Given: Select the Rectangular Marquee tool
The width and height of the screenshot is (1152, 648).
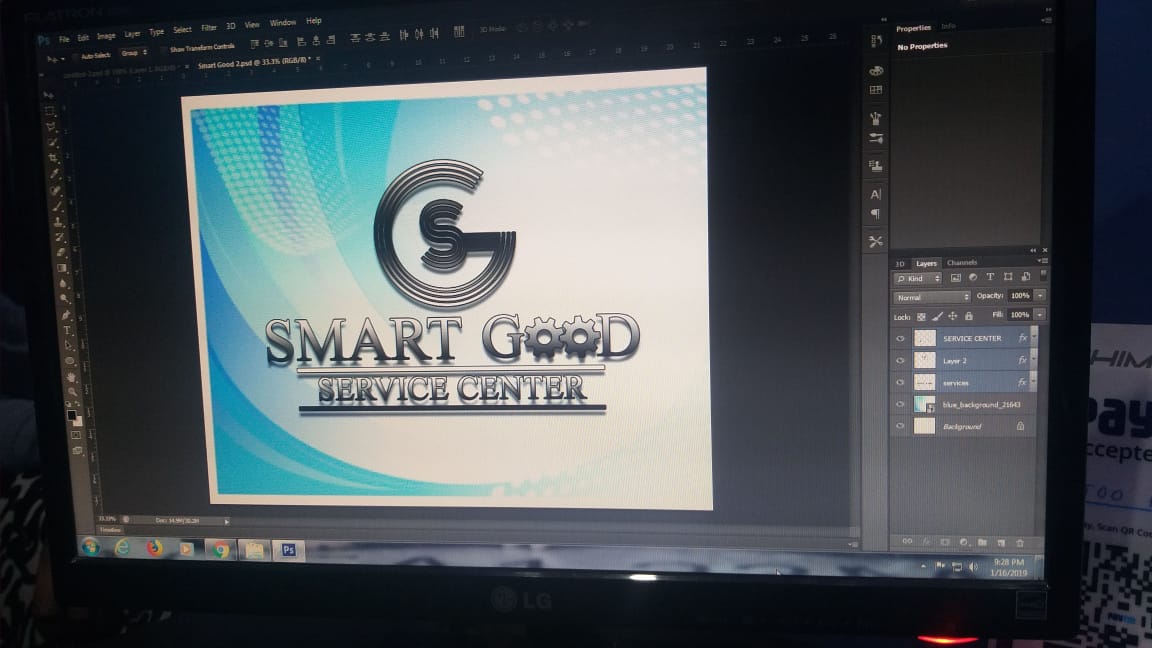Looking at the screenshot, I should (x=49, y=110).
